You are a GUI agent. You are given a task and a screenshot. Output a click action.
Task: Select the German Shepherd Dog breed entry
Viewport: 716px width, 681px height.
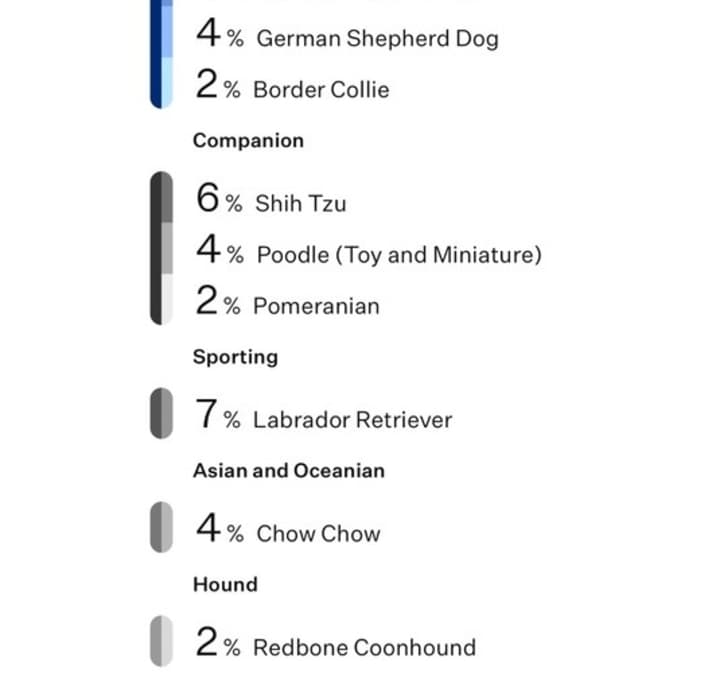347,34
